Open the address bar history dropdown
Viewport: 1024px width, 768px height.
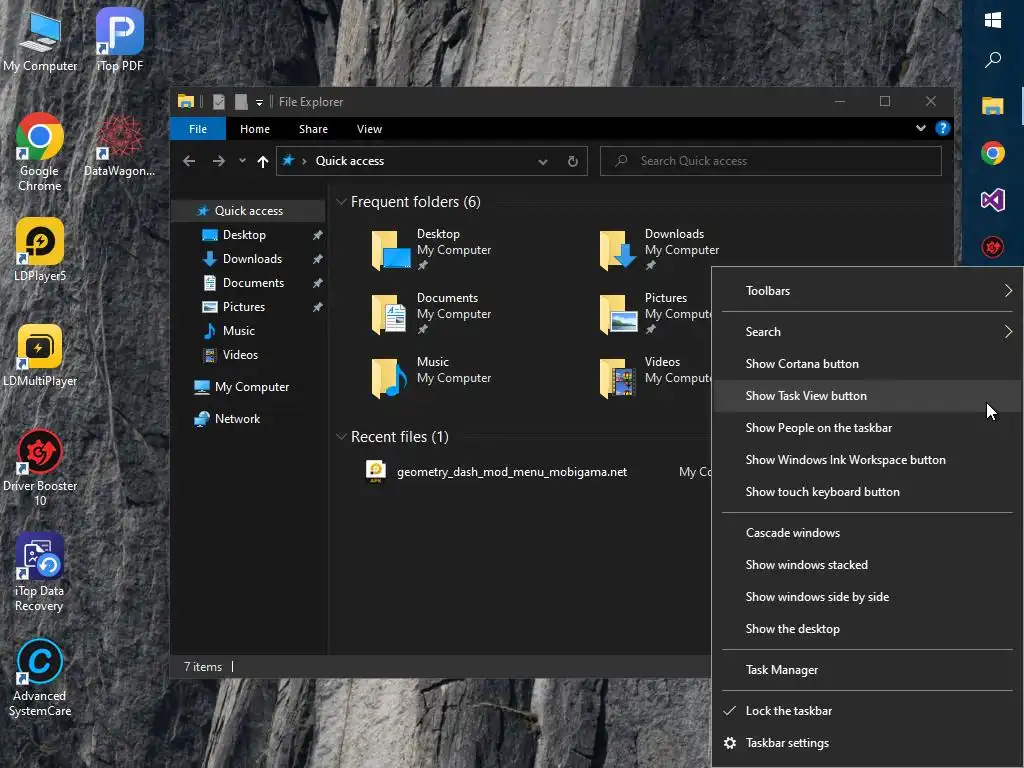coord(543,161)
